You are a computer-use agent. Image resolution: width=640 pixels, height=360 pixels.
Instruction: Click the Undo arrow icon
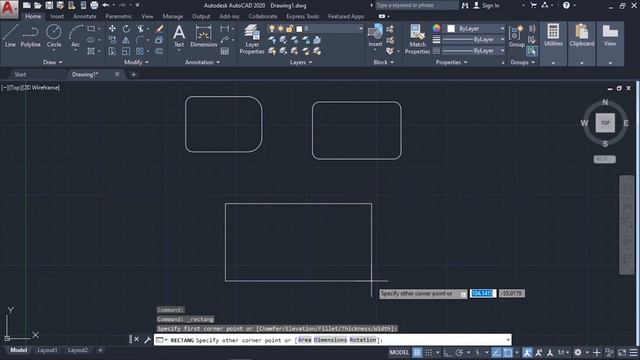click(106, 5)
